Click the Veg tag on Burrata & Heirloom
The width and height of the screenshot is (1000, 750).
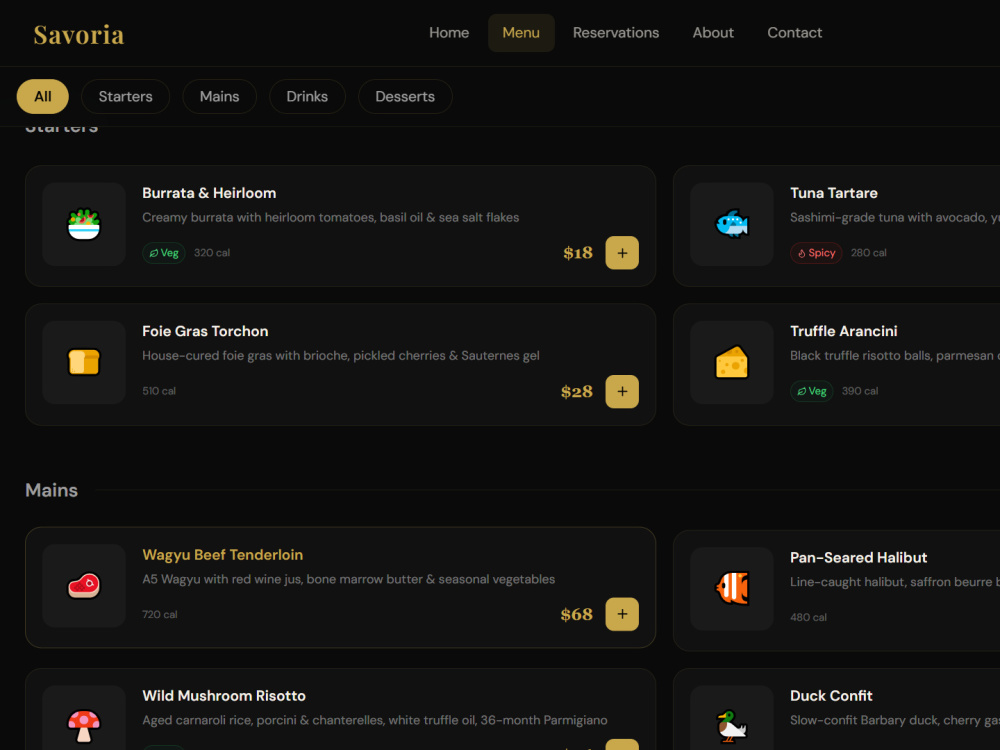point(164,253)
